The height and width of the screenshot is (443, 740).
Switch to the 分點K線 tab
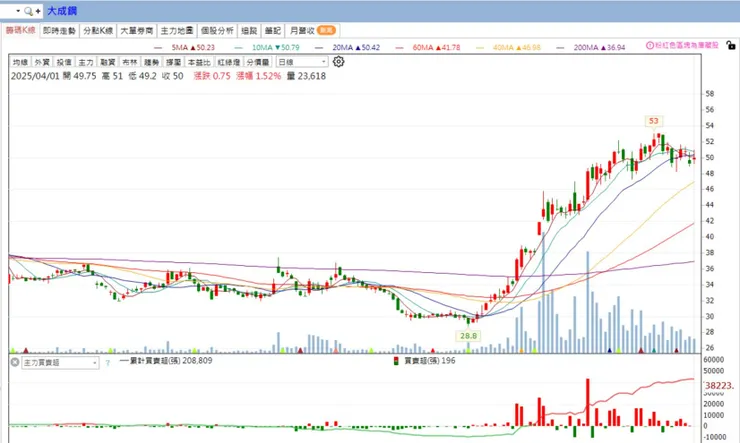[x=98, y=31]
